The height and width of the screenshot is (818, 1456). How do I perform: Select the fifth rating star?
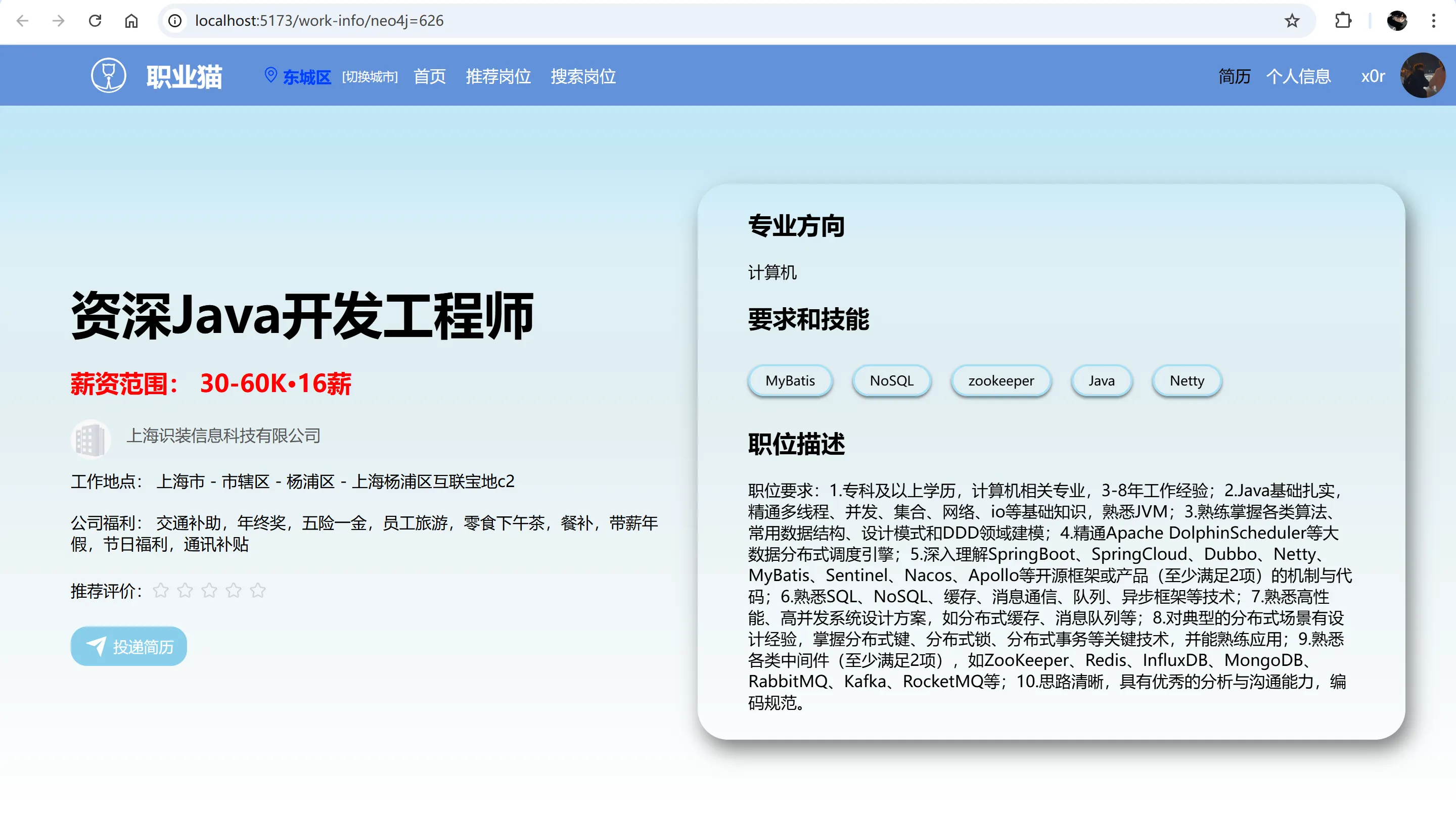tap(258, 590)
